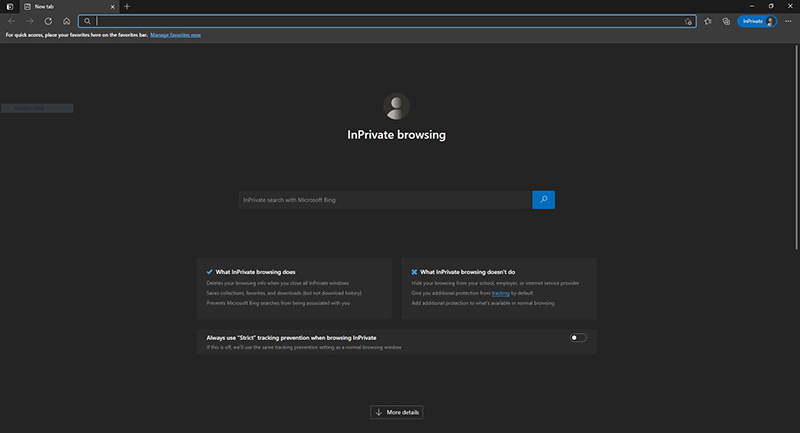Click the InPrivate Bing search box
The width and height of the screenshot is (800, 433).
point(385,200)
